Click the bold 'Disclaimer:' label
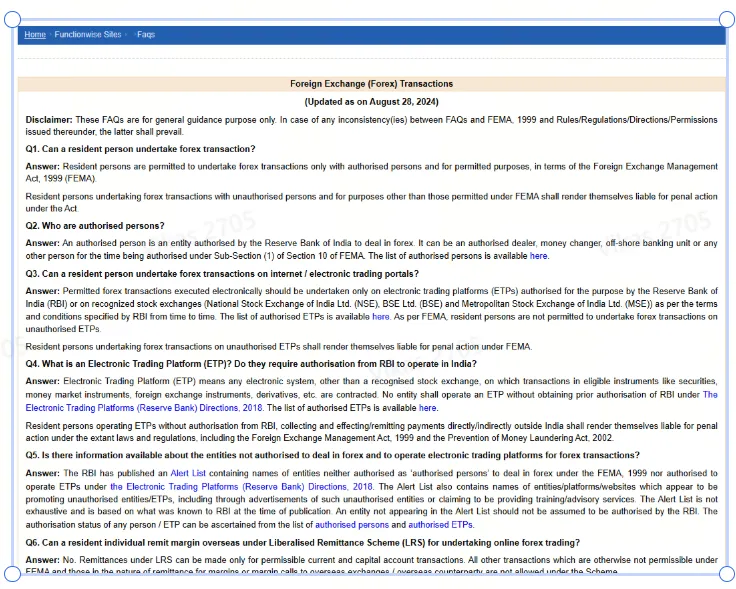The width and height of the screenshot is (736, 589). (49, 120)
